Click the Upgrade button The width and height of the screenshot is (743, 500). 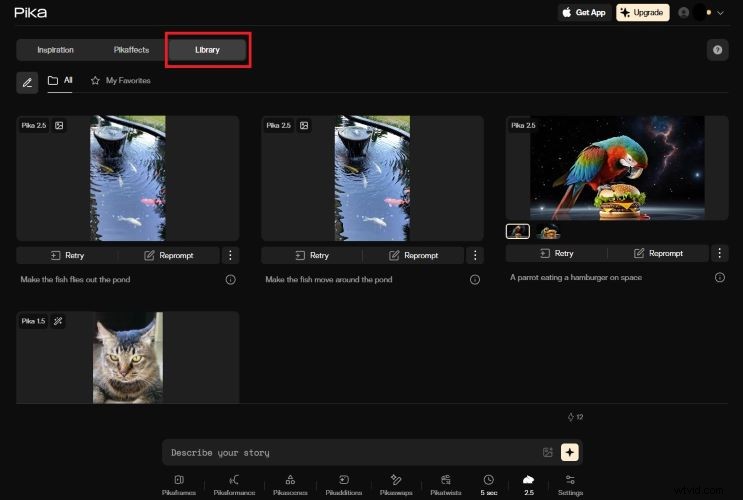point(643,13)
